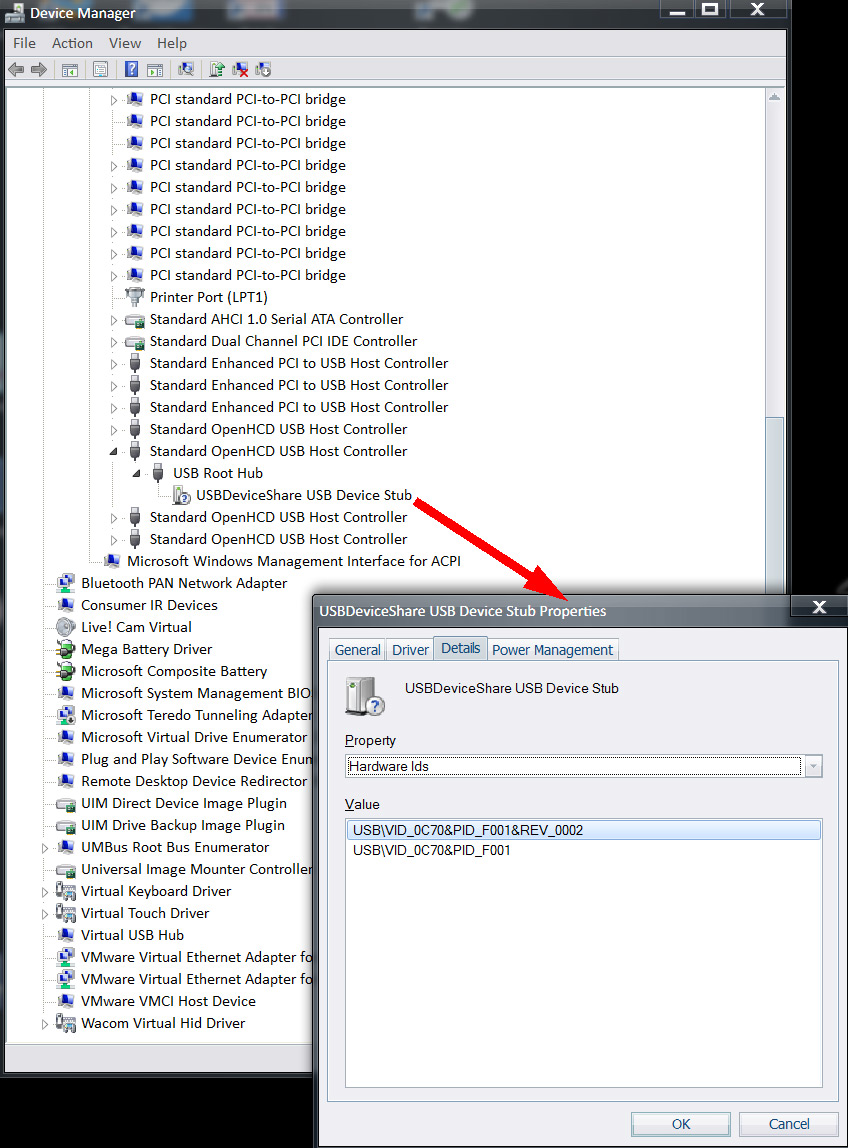
Task: Click the Microsoft Teredo Tunneling Adapter icon
Action: point(65,715)
